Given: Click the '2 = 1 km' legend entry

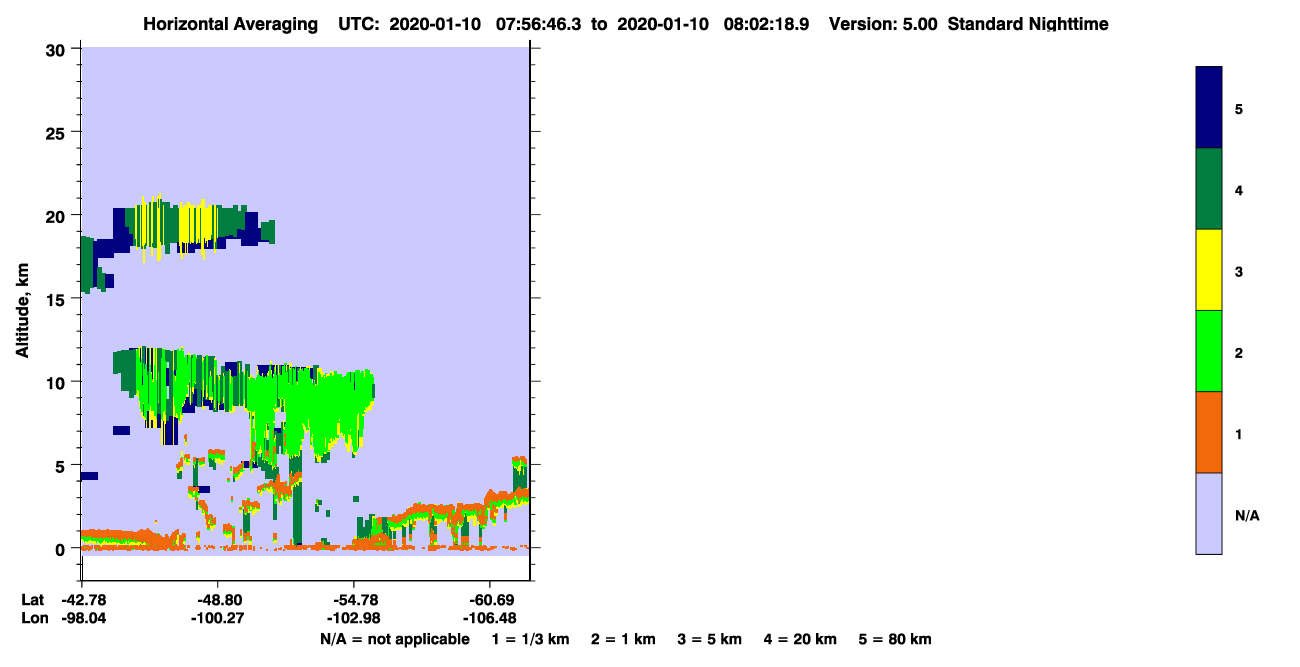Looking at the screenshot, I should point(623,639).
